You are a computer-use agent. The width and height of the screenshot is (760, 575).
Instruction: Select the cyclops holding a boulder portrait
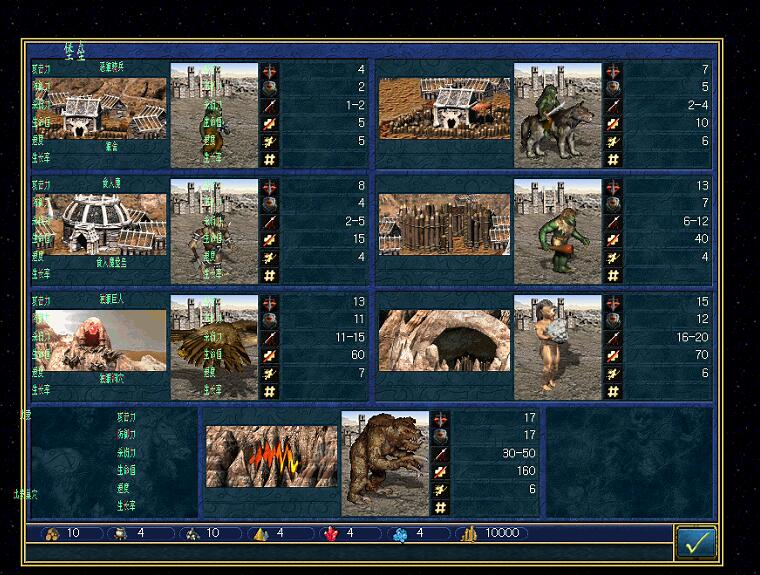click(557, 347)
